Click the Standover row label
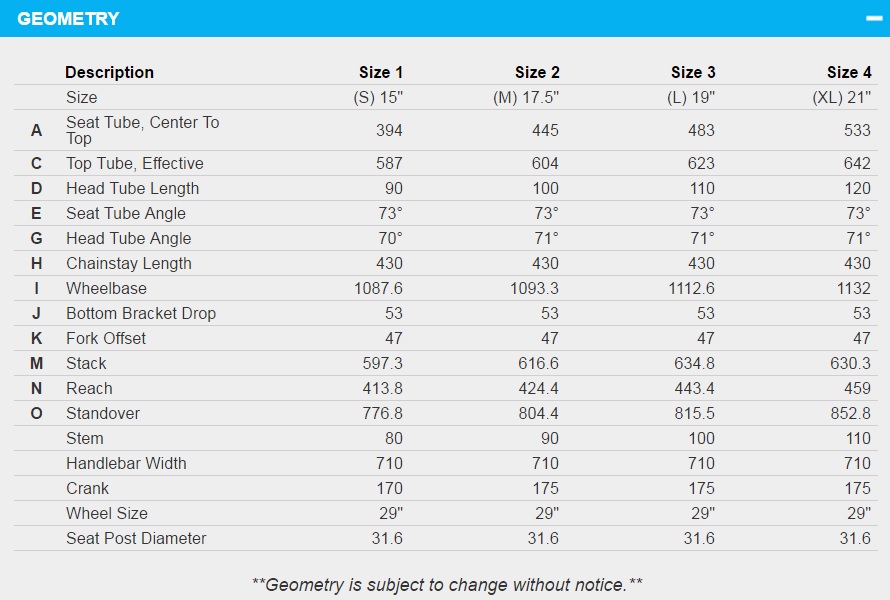This screenshot has width=890, height=600. coord(103,413)
